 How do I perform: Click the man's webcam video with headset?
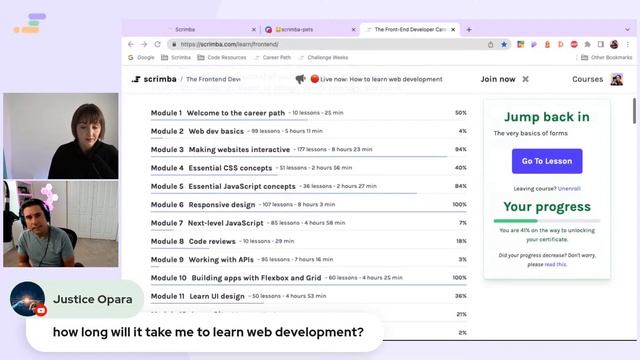tap(61, 224)
